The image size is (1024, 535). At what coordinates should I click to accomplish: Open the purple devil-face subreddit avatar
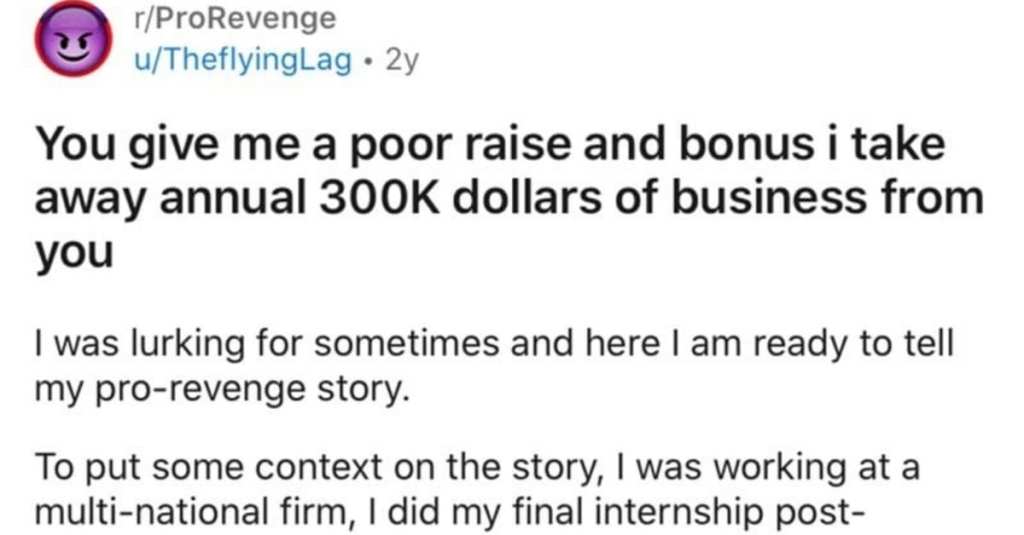tap(74, 39)
